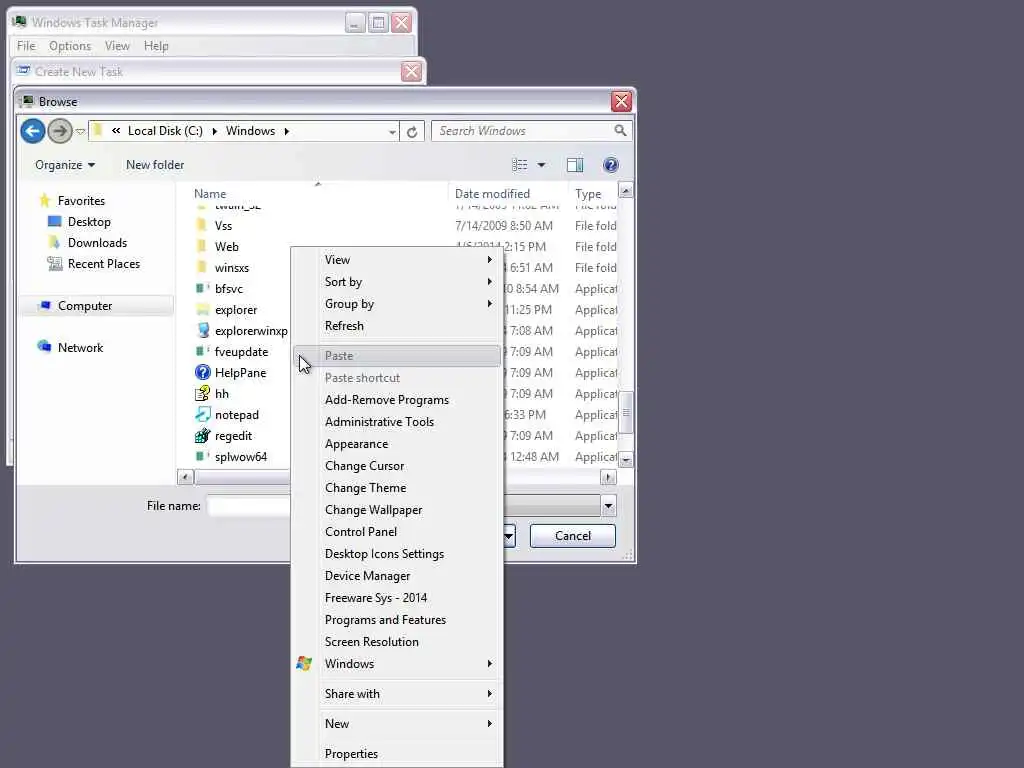This screenshot has width=1024, height=768.
Task: Click the Cancel button
Action: [x=573, y=536]
